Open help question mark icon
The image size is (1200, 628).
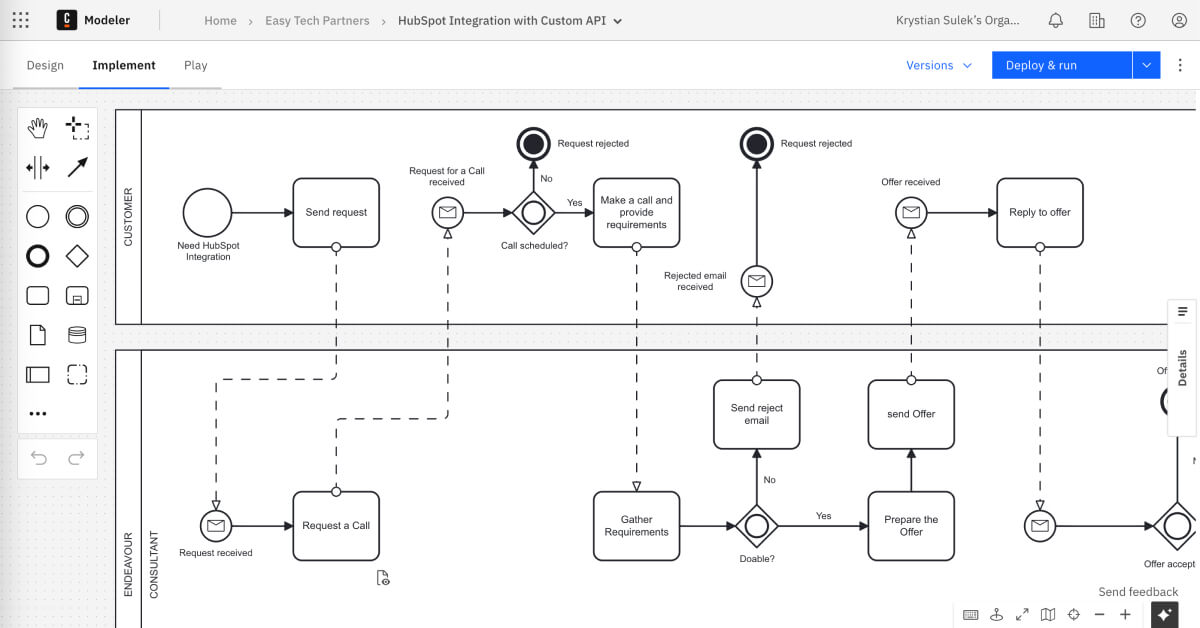point(1138,20)
